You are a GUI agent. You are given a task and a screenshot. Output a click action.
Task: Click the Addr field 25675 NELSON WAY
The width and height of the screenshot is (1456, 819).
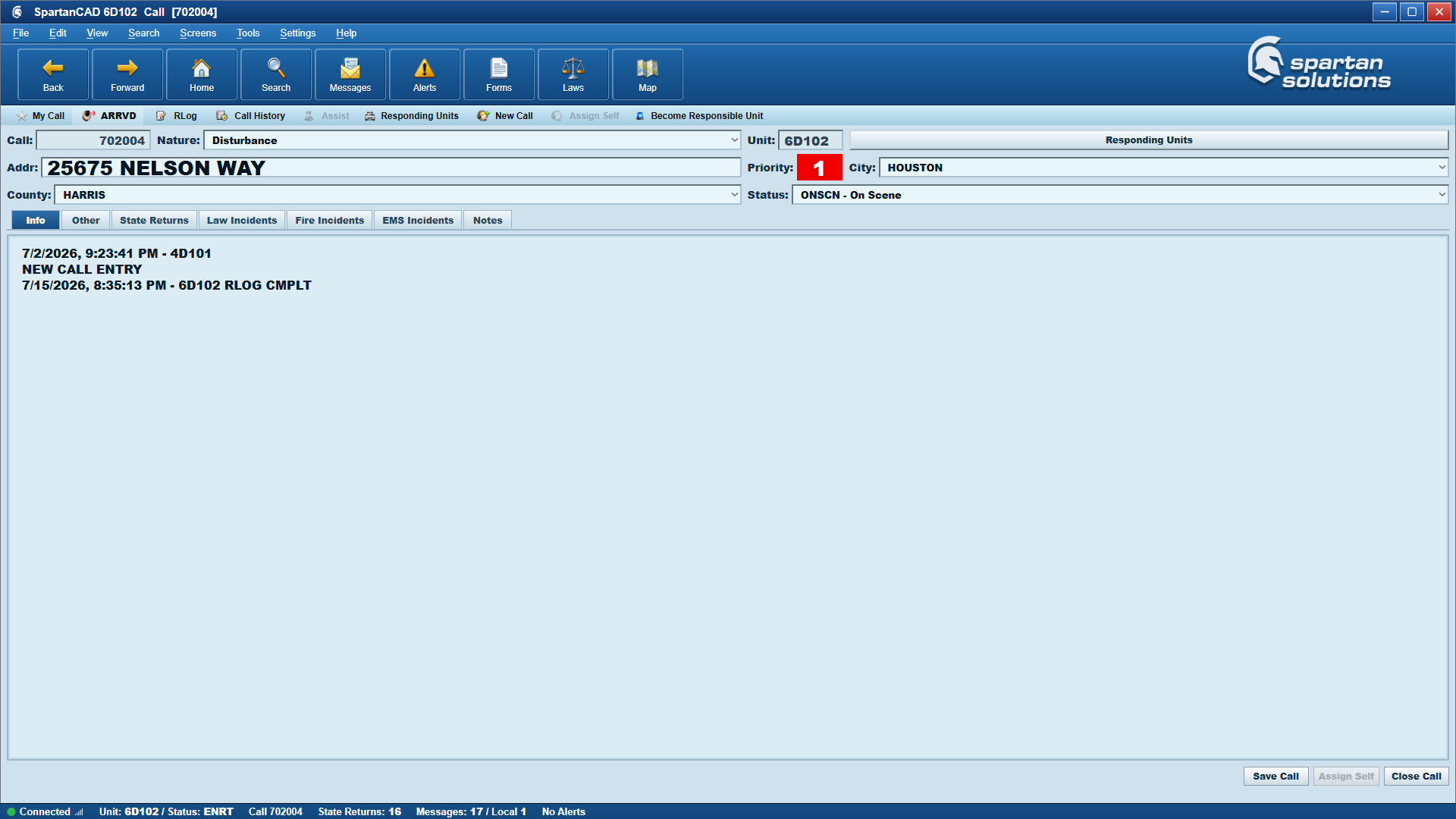(x=391, y=168)
